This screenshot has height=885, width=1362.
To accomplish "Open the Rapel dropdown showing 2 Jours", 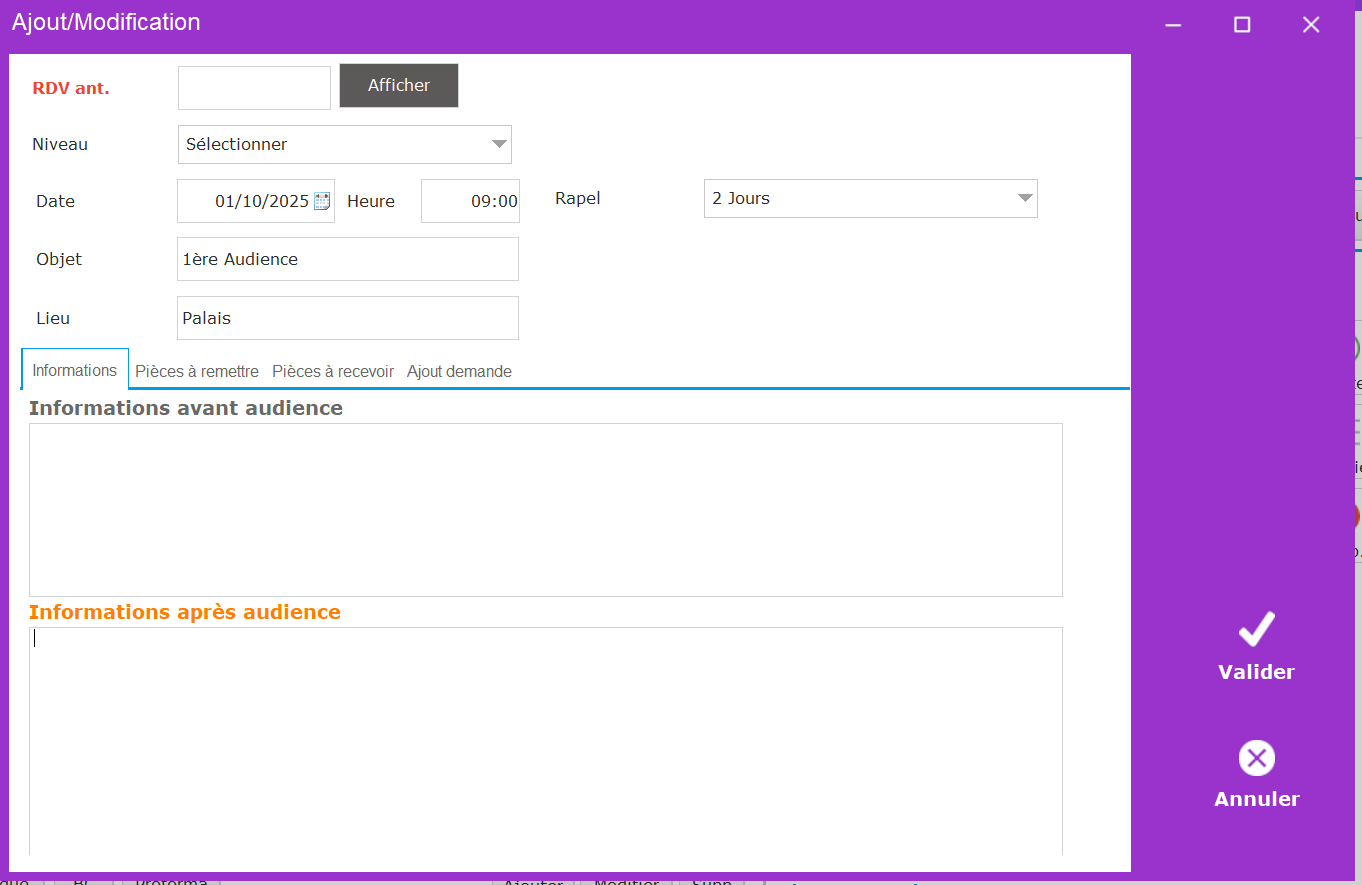I will point(870,198).
